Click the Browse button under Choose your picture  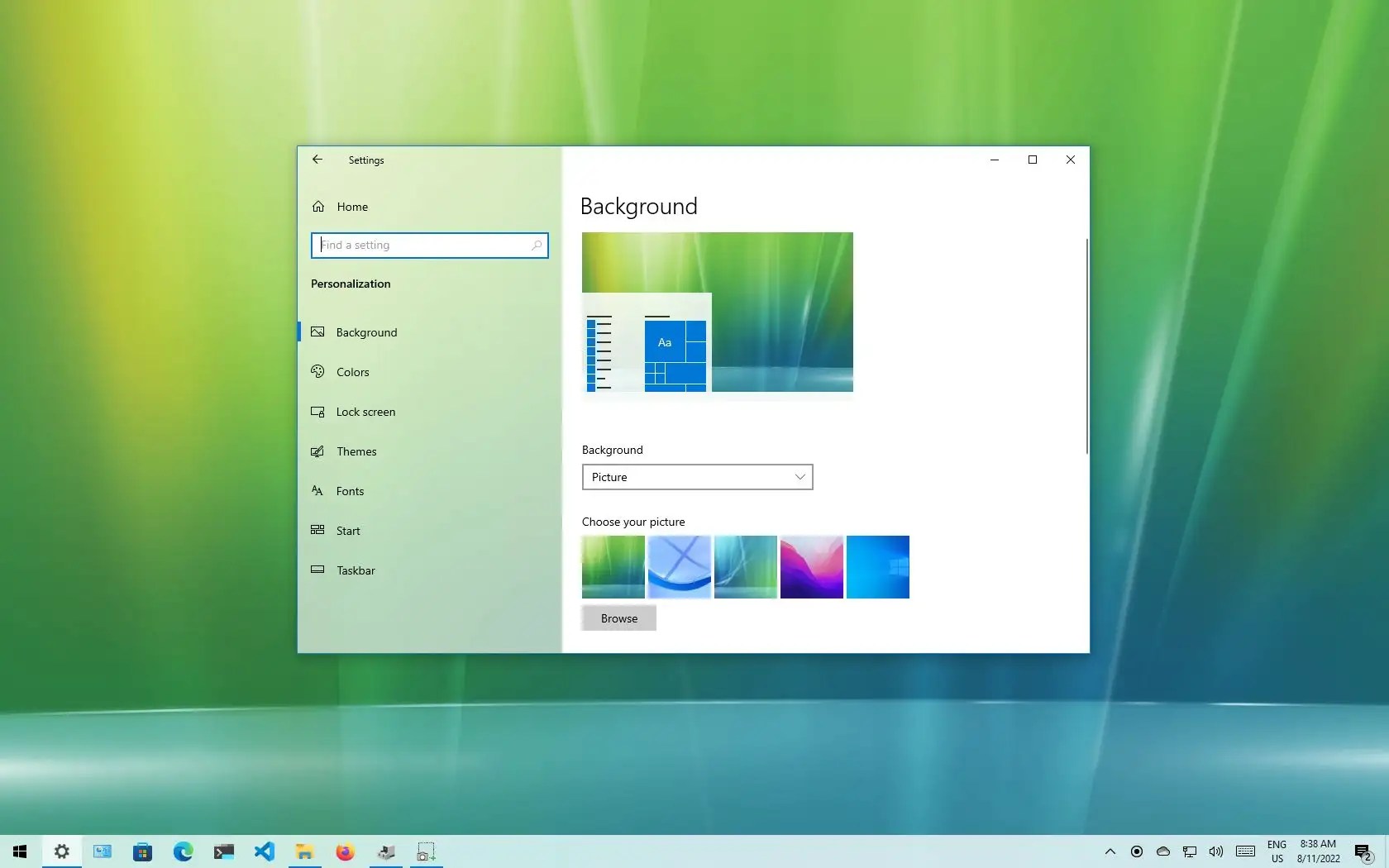[618, 618]
